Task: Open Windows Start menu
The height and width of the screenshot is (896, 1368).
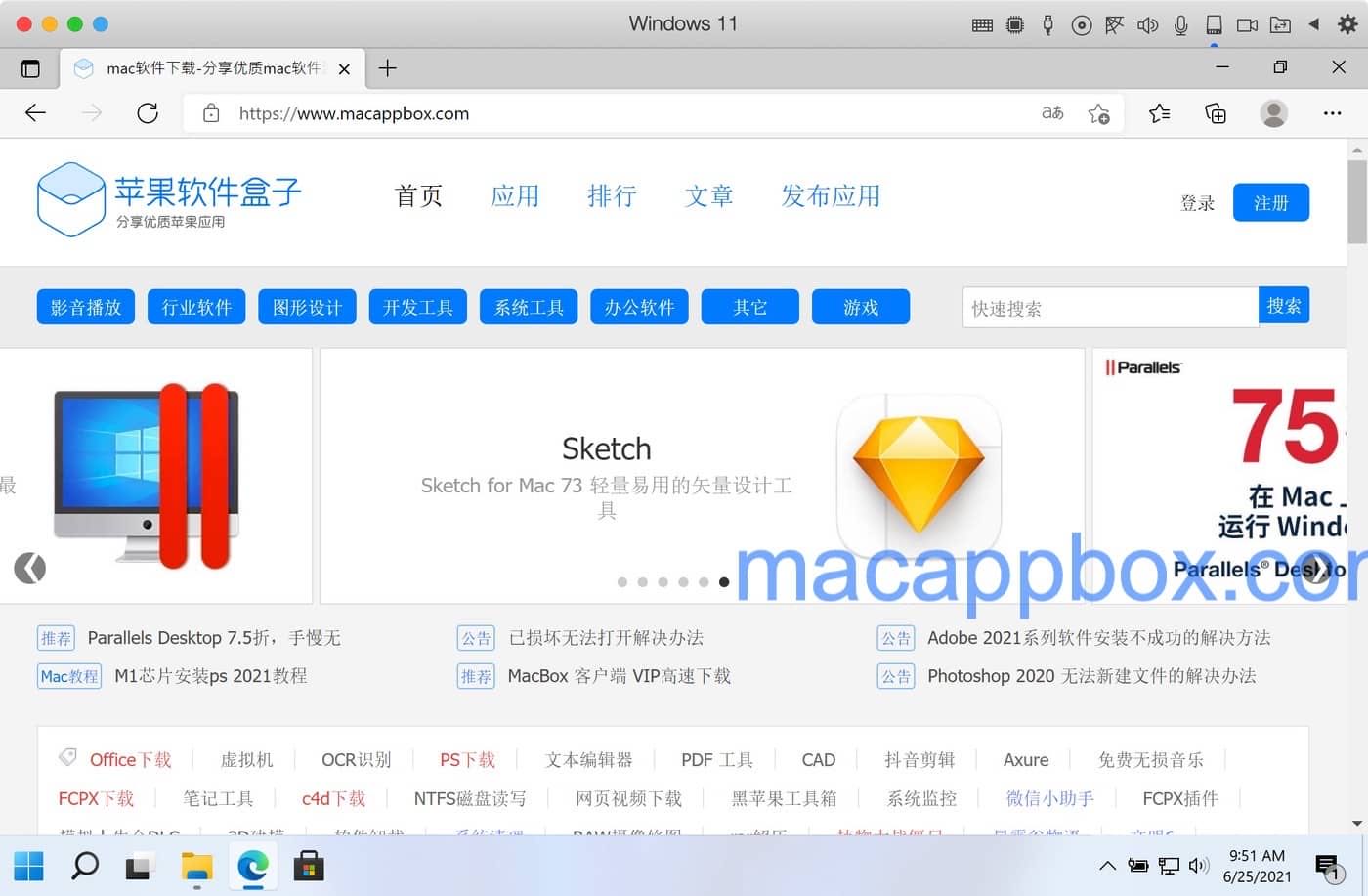Action: coord(29,866)
